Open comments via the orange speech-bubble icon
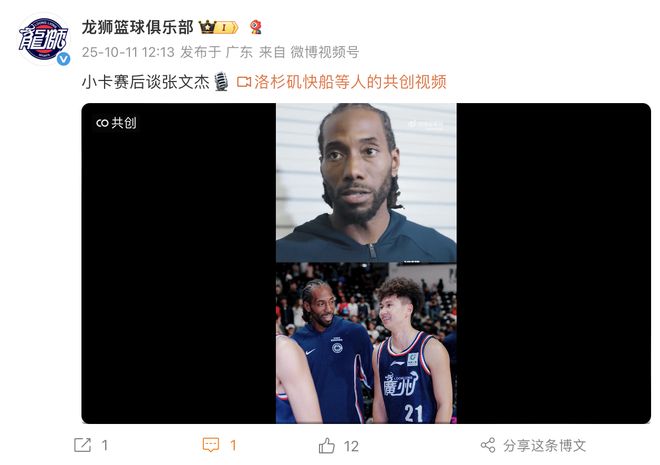Image resolution: width=660 pixels, height=465 pixels. coord(210,445)
